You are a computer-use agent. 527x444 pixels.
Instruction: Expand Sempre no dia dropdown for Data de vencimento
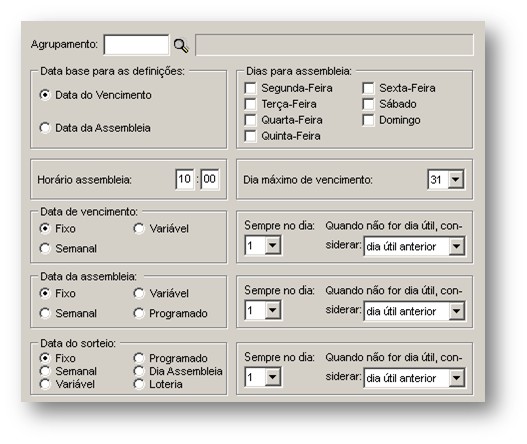click(264, 246)
